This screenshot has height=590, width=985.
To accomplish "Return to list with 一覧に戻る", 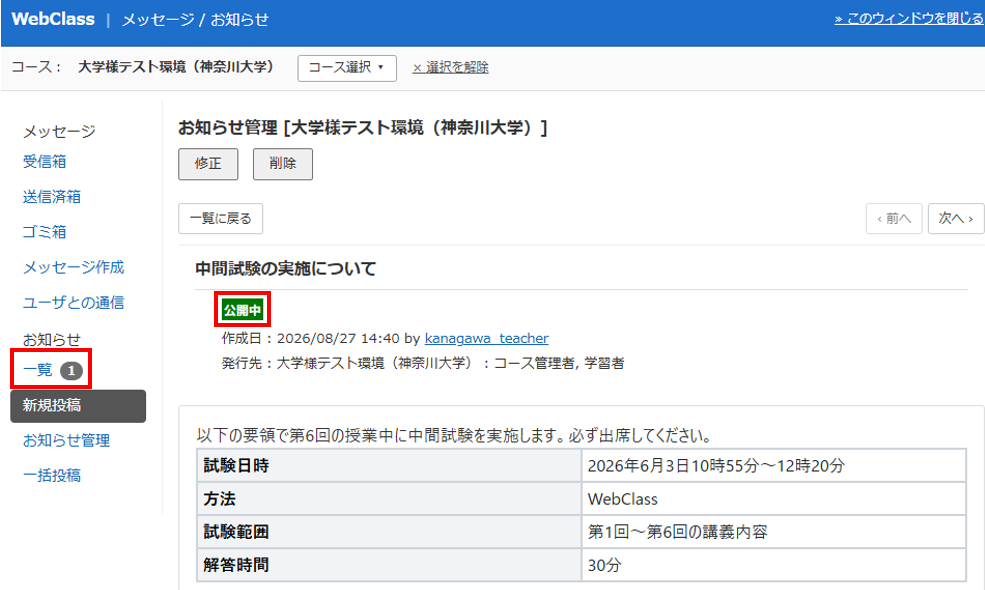I will coord(220,219).
